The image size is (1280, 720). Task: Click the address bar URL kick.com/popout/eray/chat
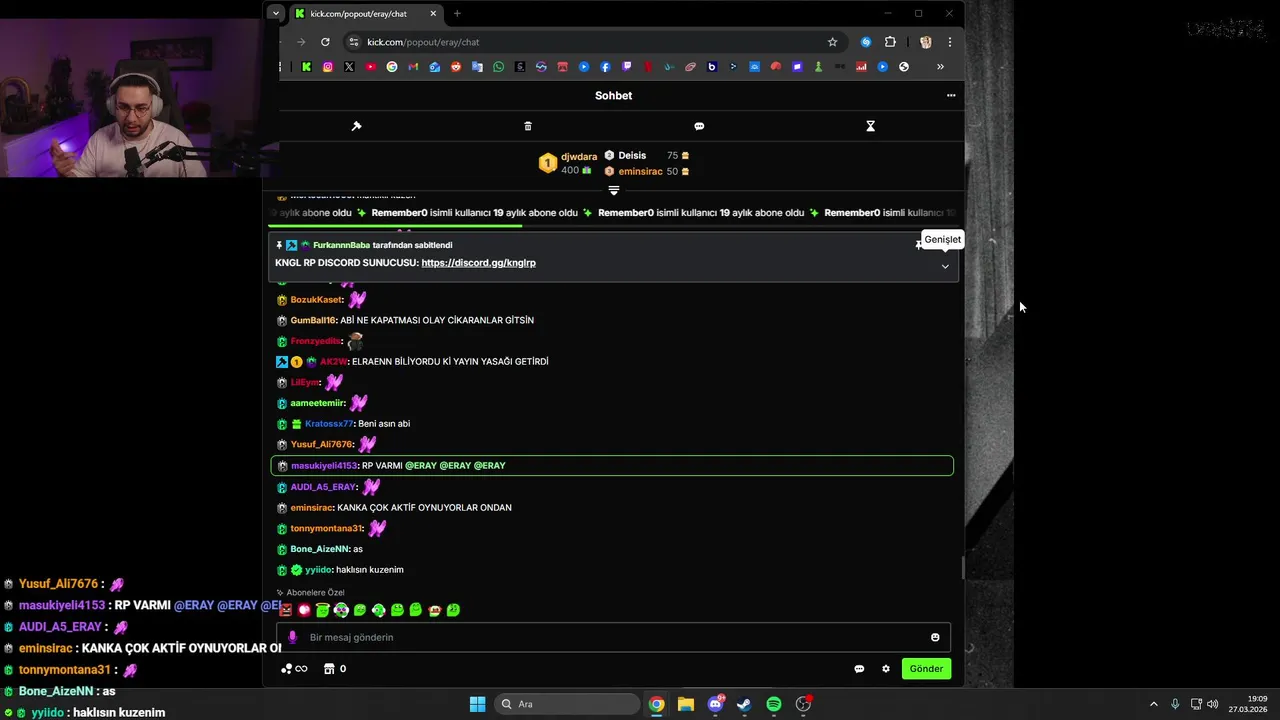coord(423,42)
